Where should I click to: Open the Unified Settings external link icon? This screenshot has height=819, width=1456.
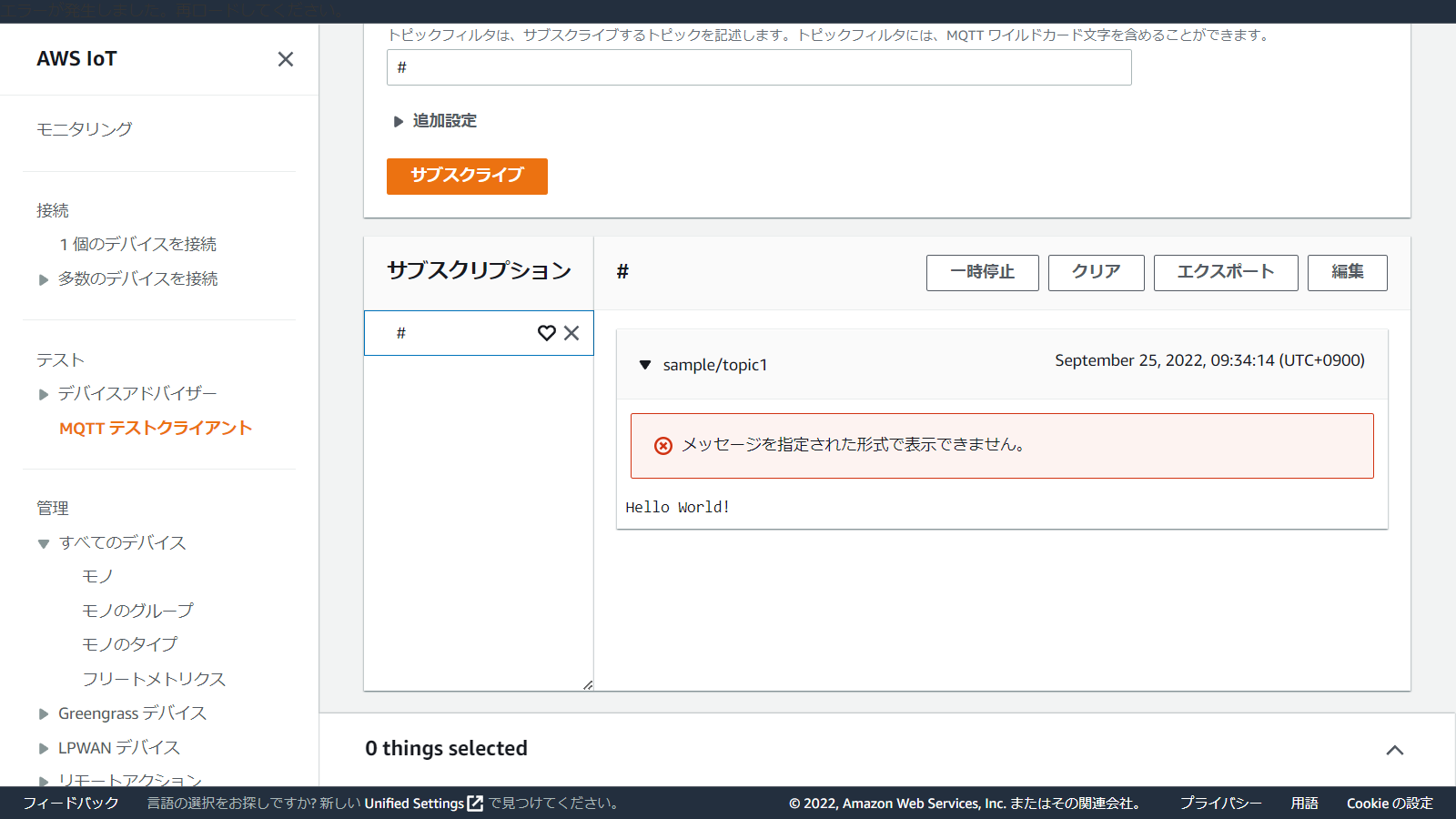475,804
